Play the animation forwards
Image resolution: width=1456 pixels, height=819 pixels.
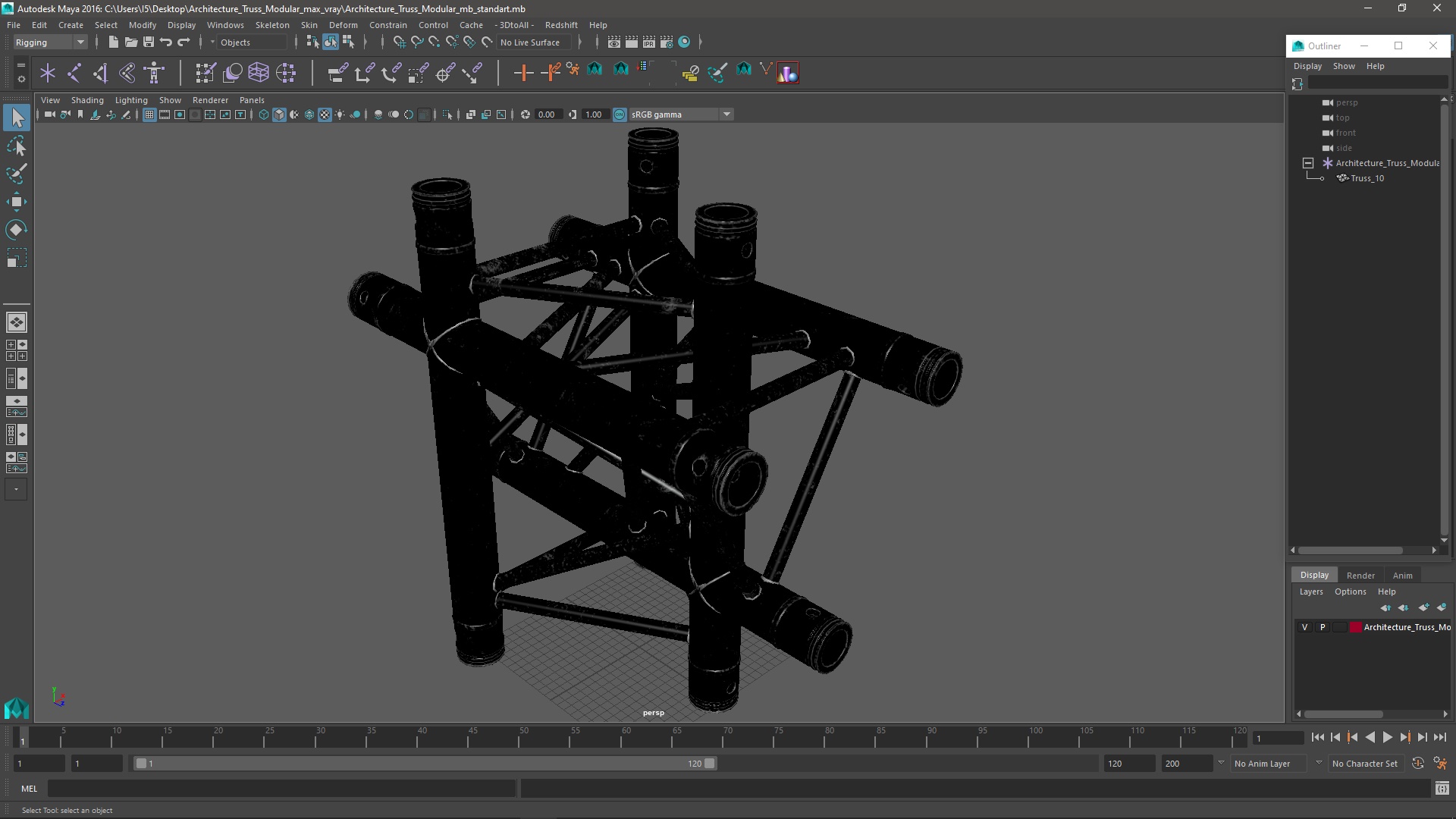point(1387,737)
